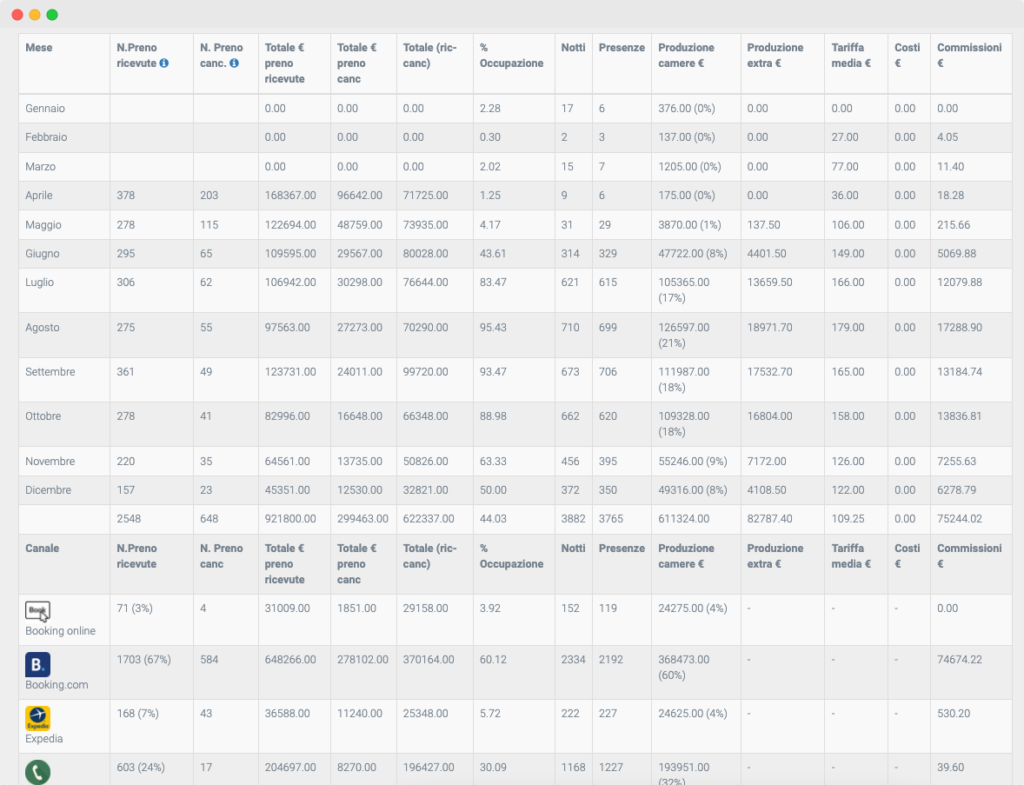Click the Giugno row label
The image size is (1024, 785).
[x=42, y=253]
